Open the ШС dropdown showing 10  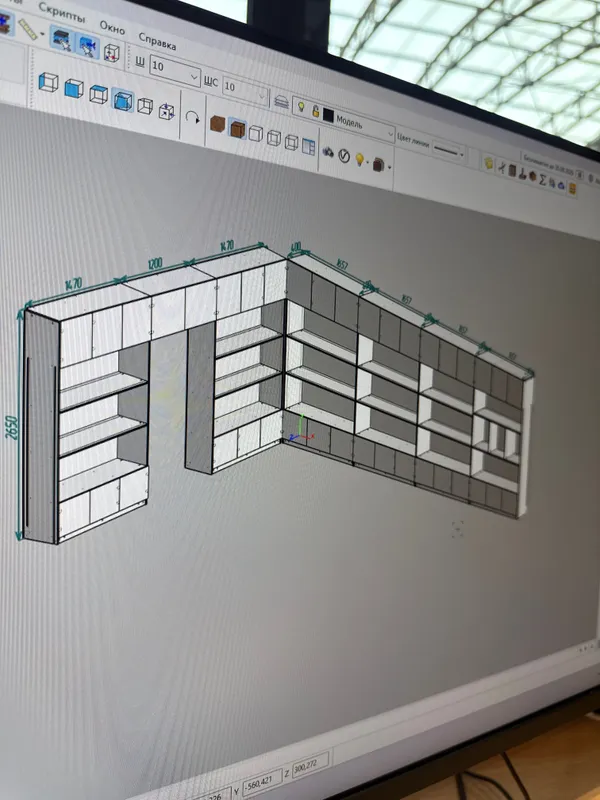[246, 89]
